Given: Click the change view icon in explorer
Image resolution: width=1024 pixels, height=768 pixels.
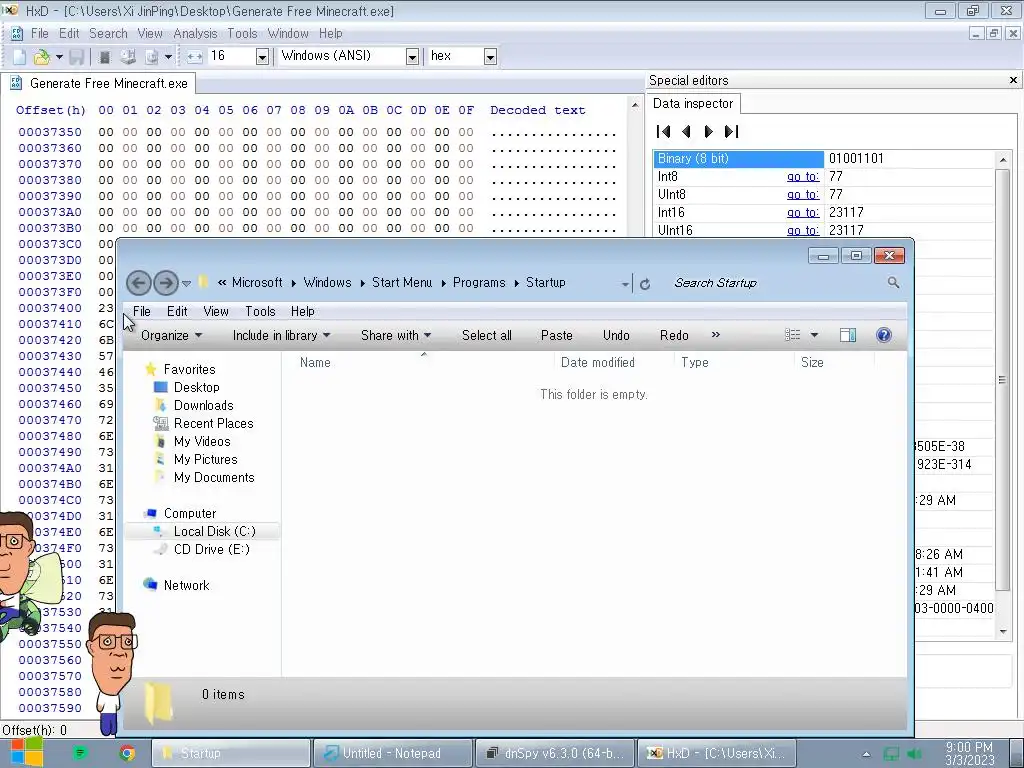Looking at the screenshot, I should tap(792, 335).
